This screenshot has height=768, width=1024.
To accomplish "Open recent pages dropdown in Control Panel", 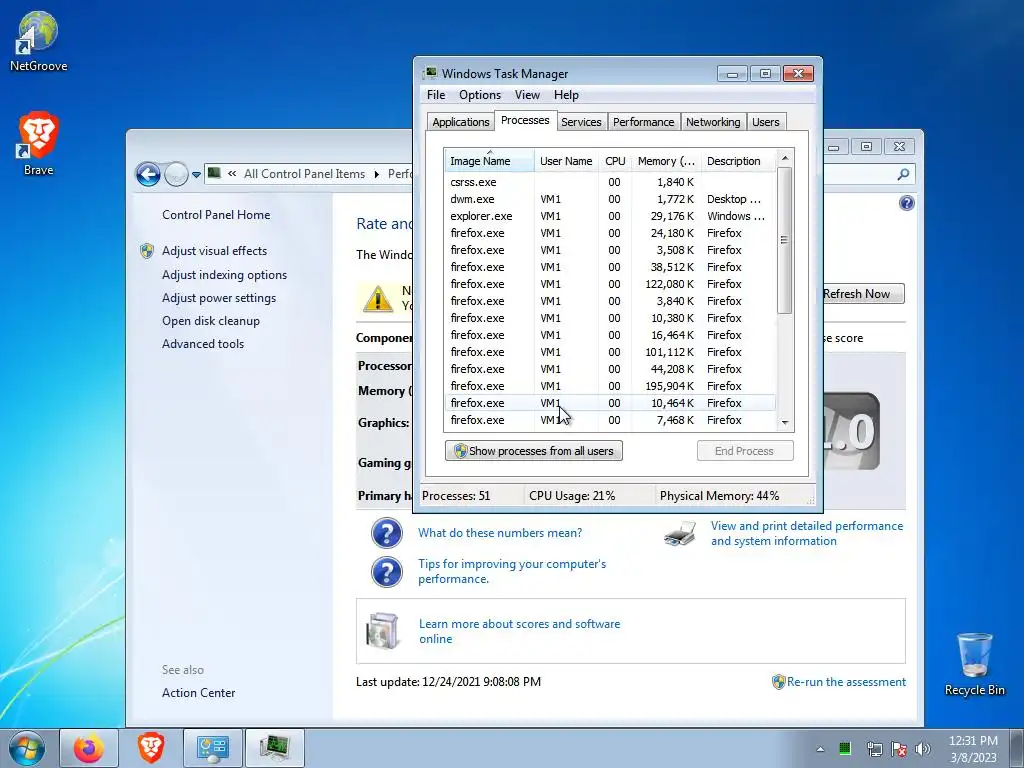I will (x=196, y=174).
